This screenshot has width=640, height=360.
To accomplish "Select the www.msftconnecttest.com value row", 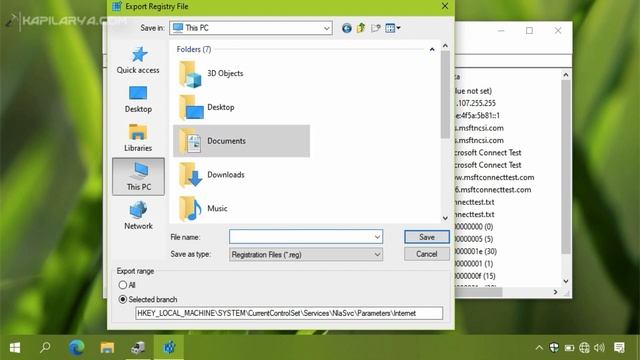I will (x=494, y=178).
